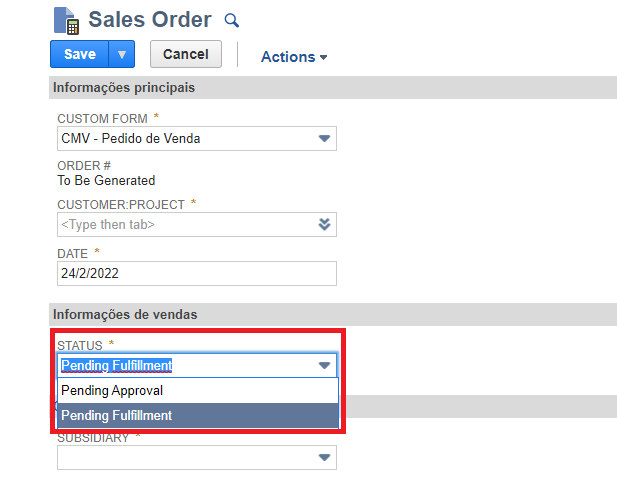Click inside the empty Subsidiary field

(197, 457)
